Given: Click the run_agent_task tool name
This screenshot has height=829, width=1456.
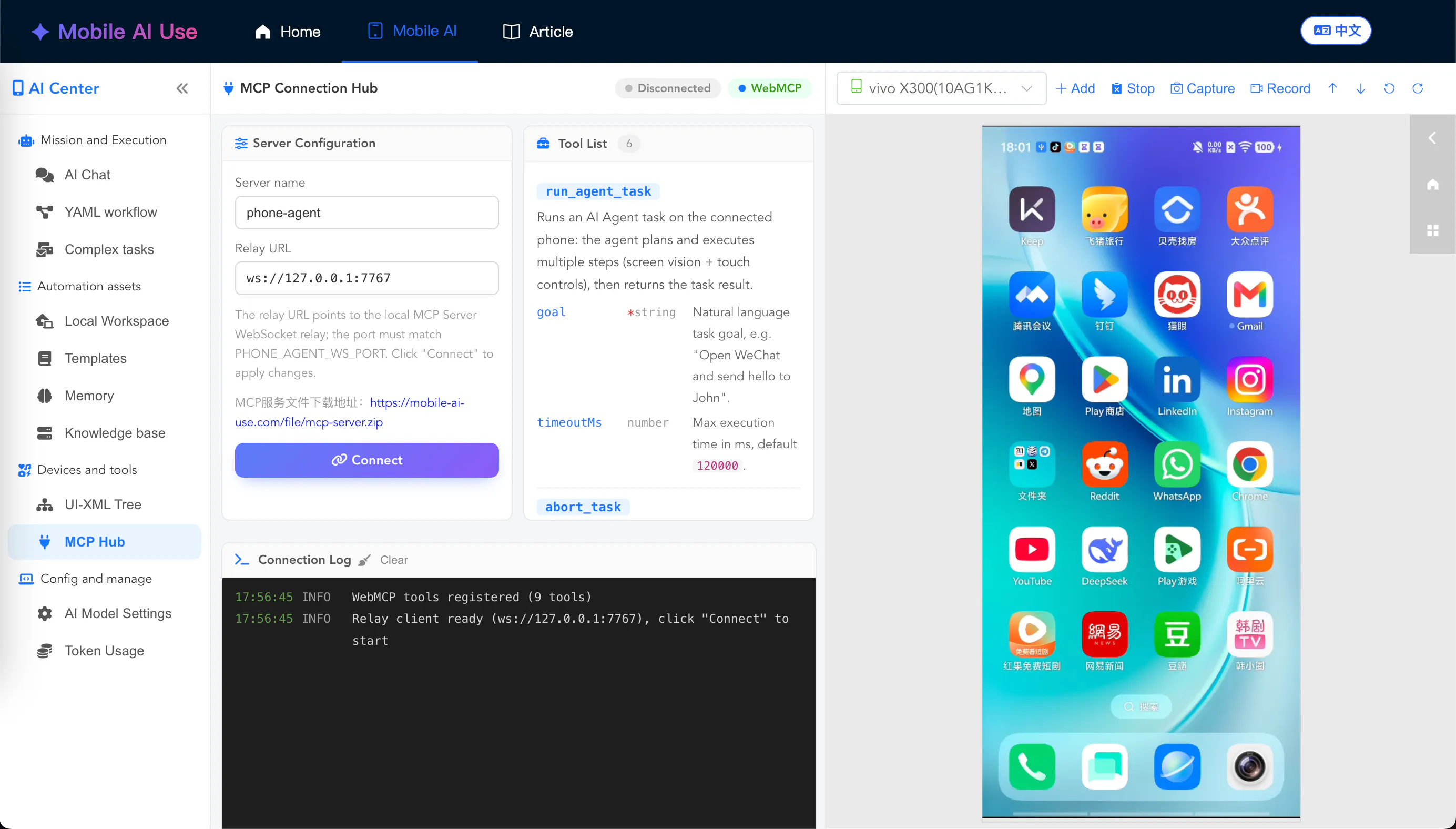Looking at the screenshot, I should [598, 191].
